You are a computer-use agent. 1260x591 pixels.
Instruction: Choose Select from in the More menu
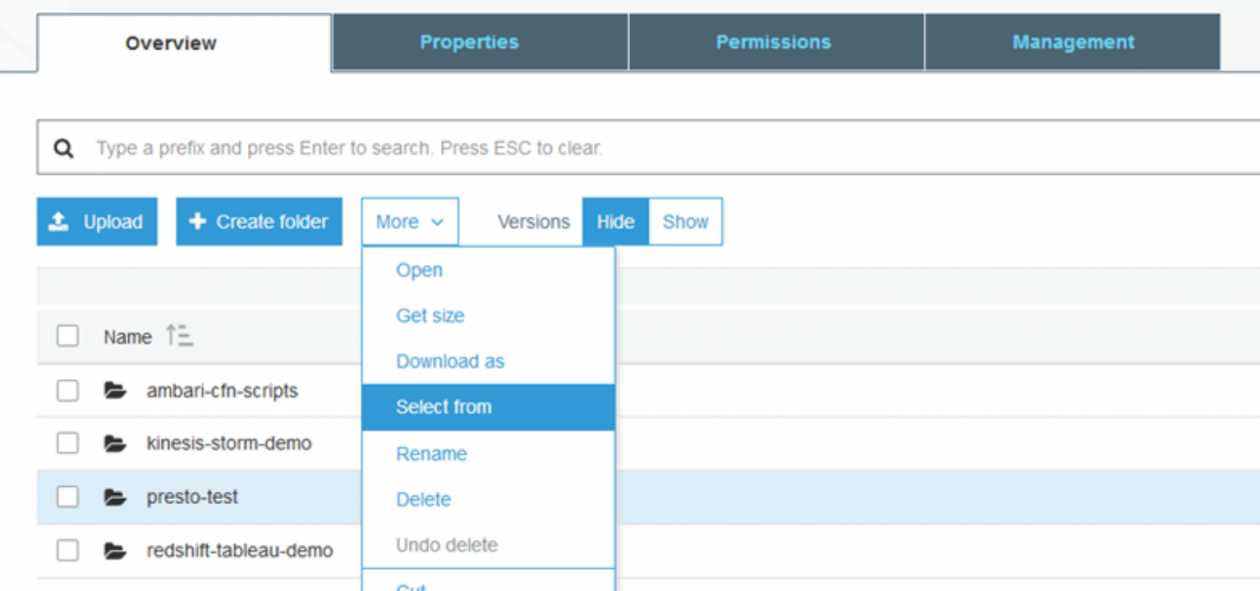pos(444,407)
